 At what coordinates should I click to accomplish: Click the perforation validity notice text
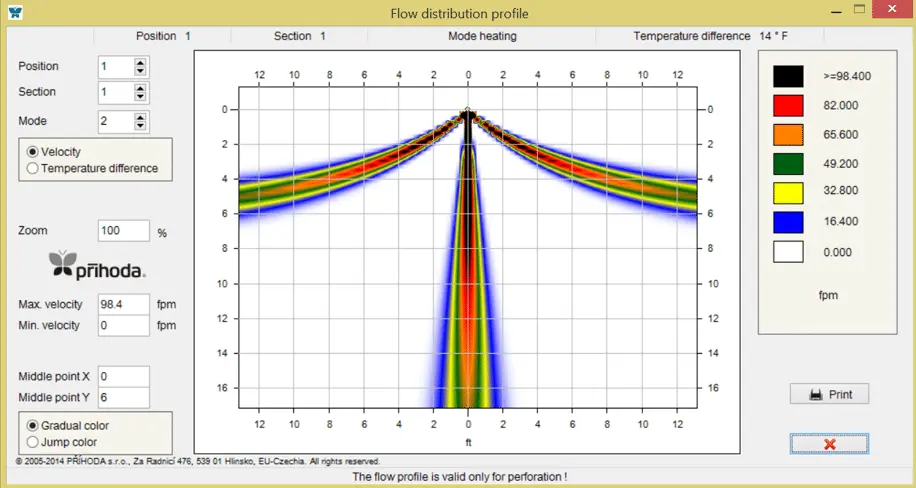point(459,477)
